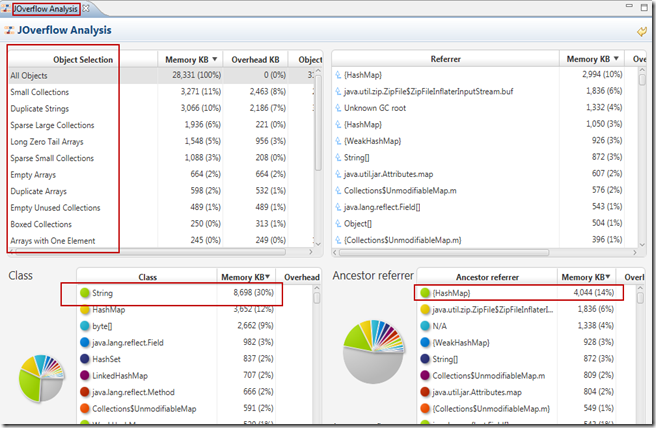Screen dimensions: 656x428
Task: Select the HashSet class row
Action: (195, 359)
